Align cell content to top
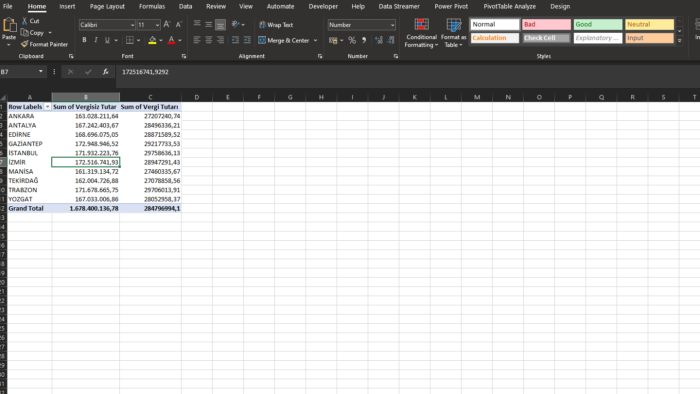Image resolution: width=700 pixels, height=394 pixels. point(197,25)
